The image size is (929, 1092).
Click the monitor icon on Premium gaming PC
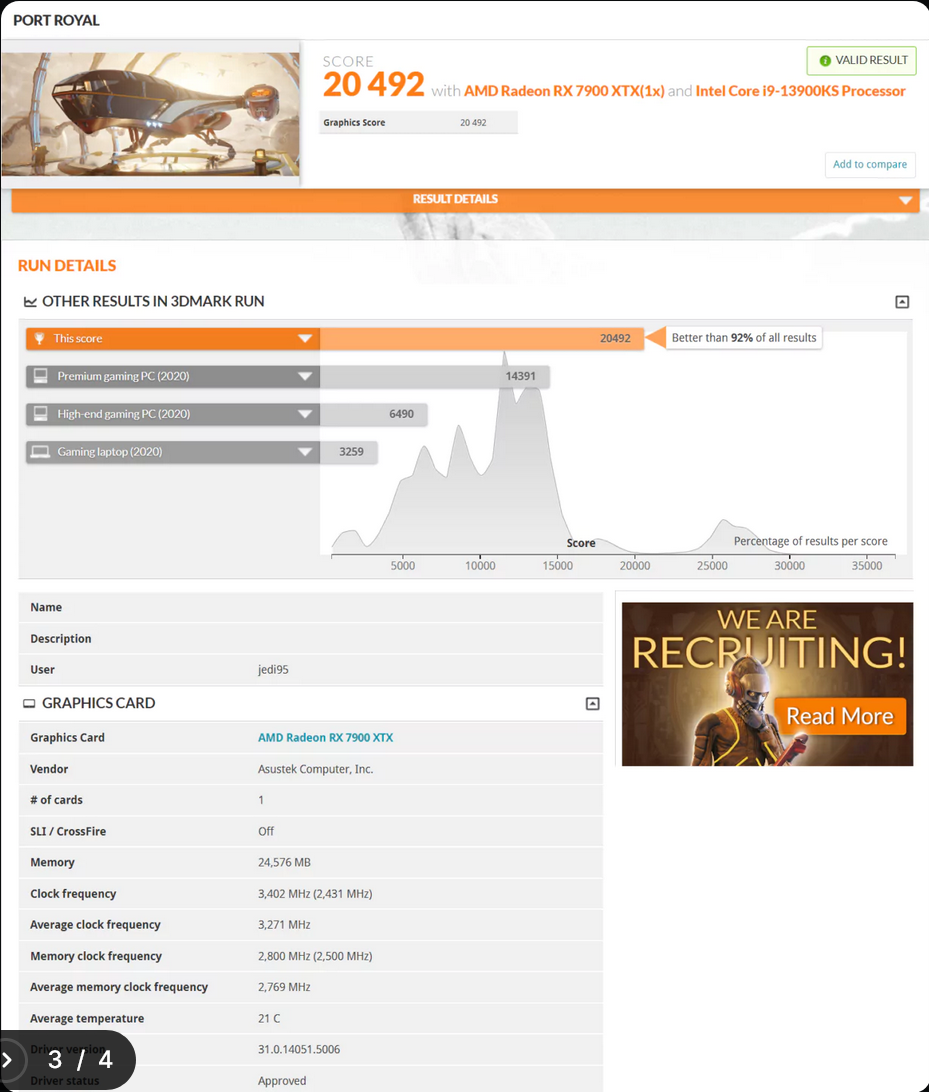pos(41,376)
